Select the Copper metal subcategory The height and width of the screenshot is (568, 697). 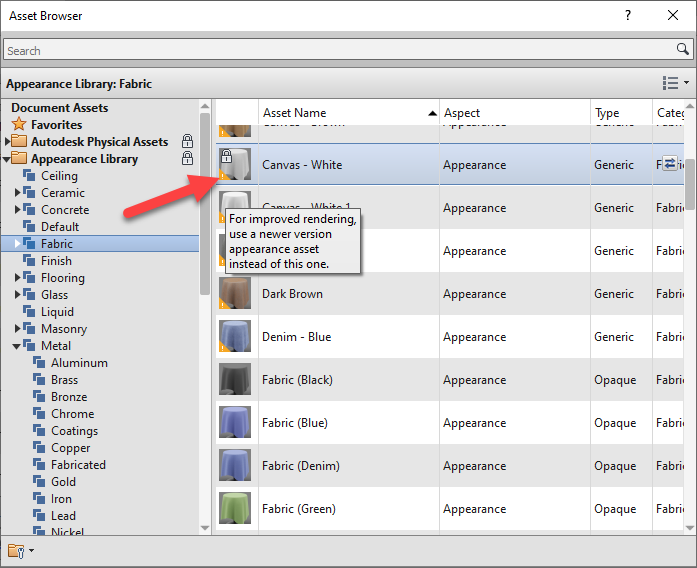pyautogui.click(x=70, y=448)
